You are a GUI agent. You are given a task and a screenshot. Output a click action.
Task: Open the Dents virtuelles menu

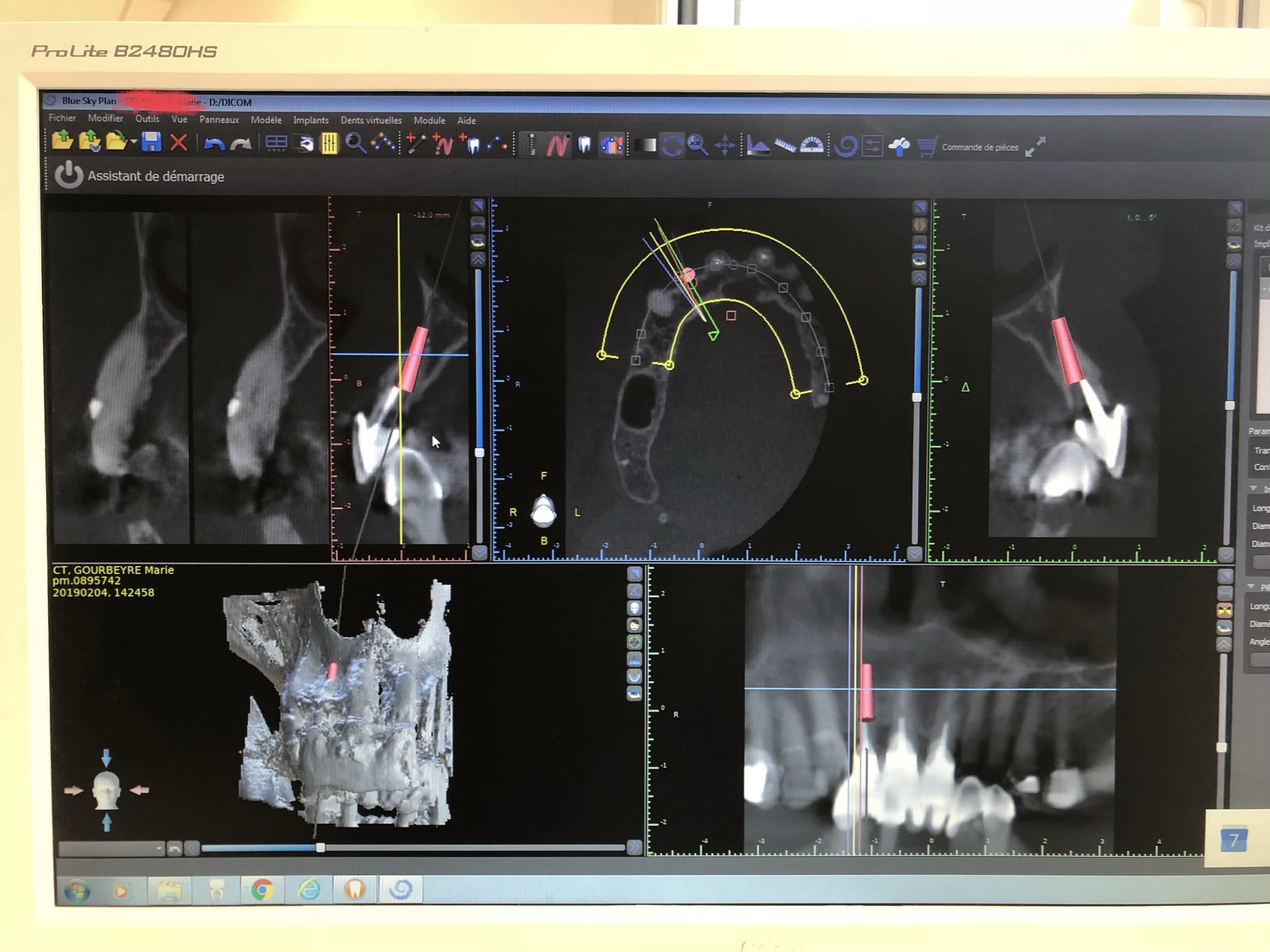tap(371, 120)
